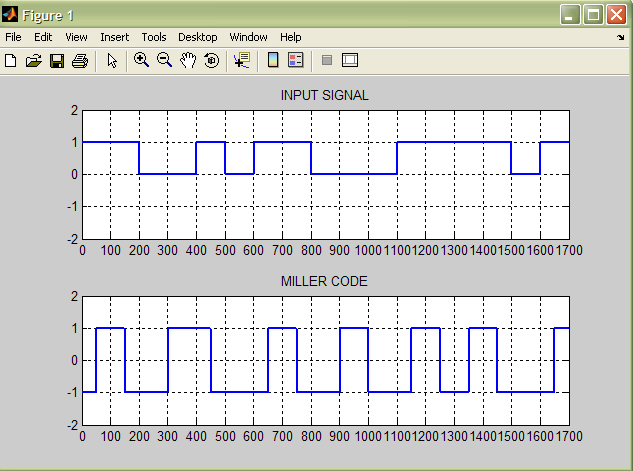Enable the Rotate 3D tool
This screenshot has width=633, height=471.
211,61
